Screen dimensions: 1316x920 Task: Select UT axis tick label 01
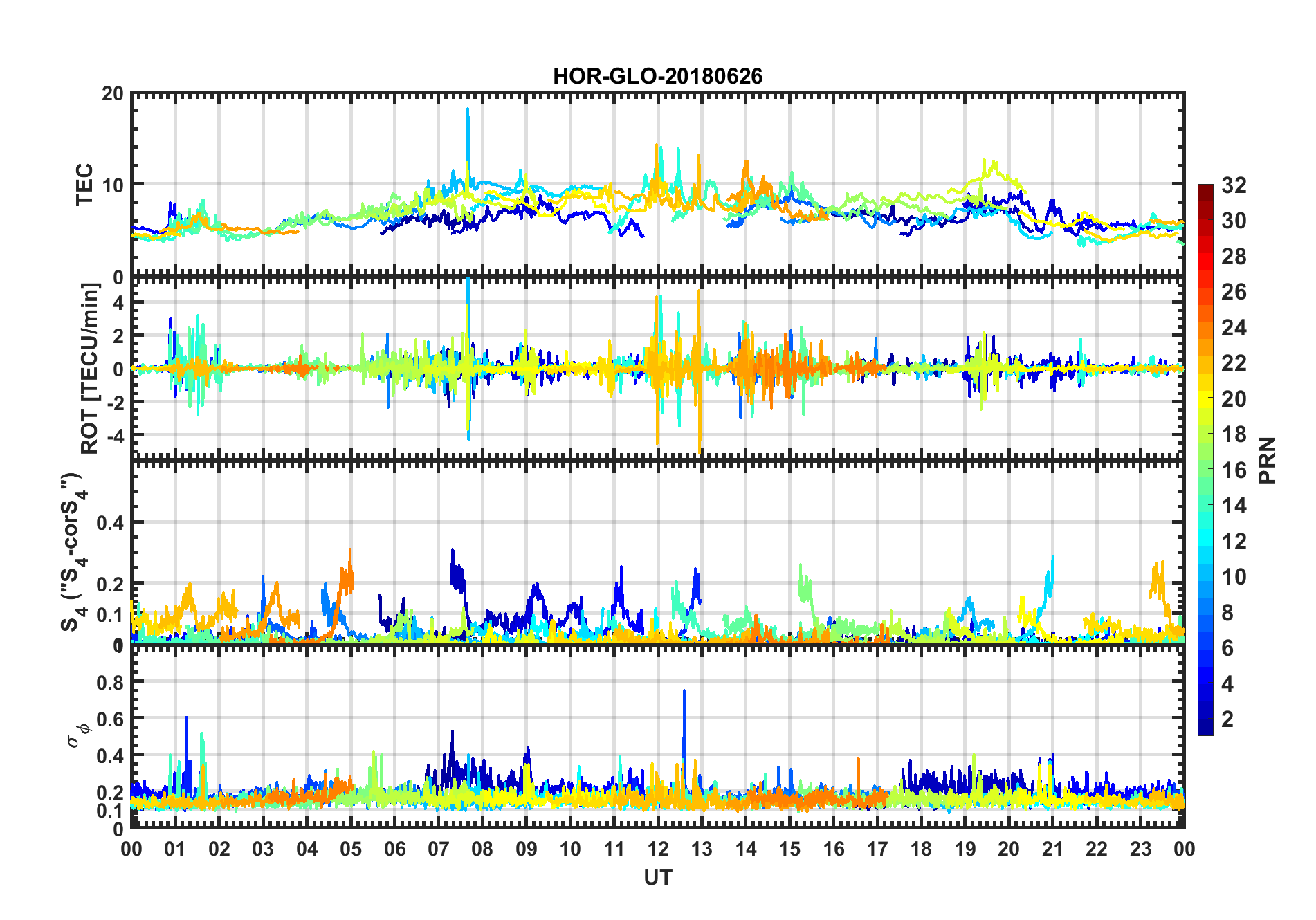[175, 849]
